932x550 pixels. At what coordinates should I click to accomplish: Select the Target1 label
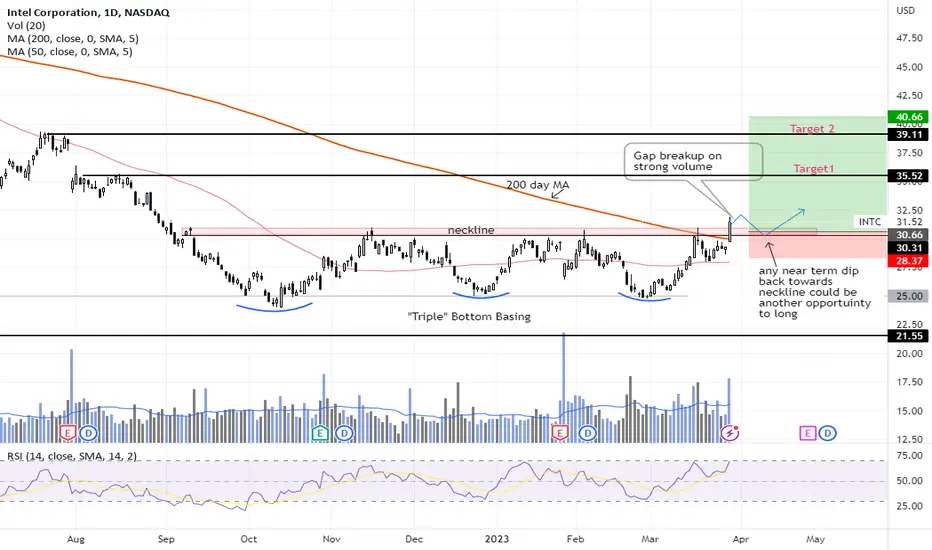coord(814,169)
